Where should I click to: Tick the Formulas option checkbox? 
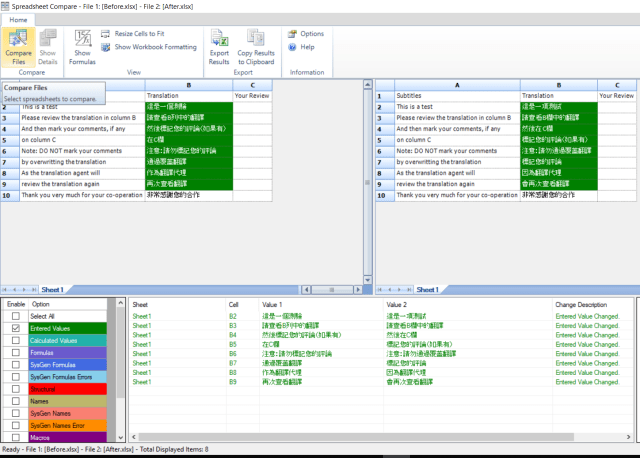tap(15, 353)
